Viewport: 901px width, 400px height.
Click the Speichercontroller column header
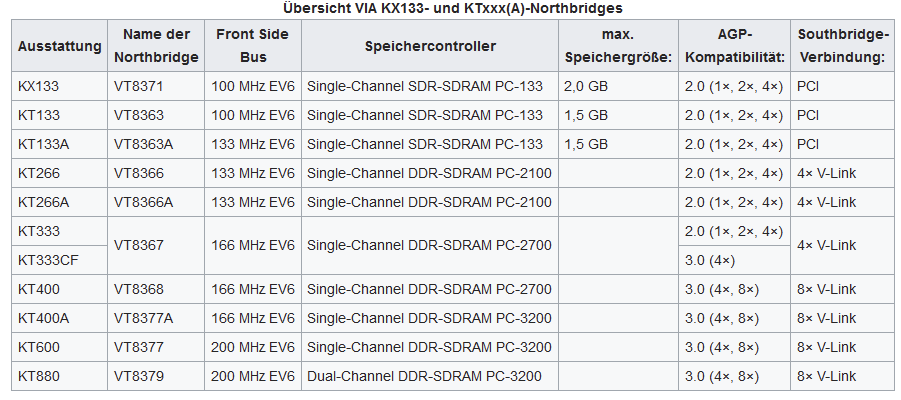[x=430, y=46]
